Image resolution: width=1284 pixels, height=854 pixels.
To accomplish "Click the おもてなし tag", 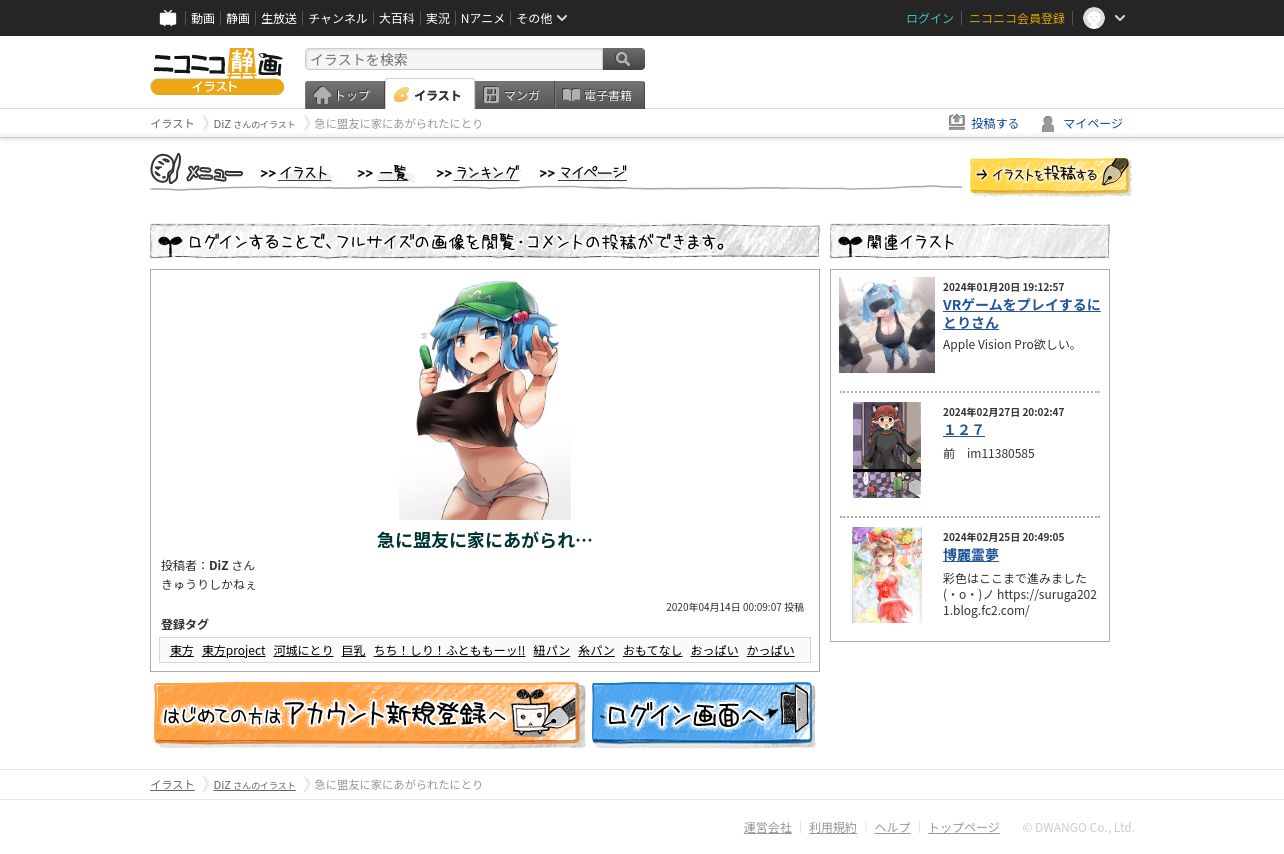I will coord(652,651).
